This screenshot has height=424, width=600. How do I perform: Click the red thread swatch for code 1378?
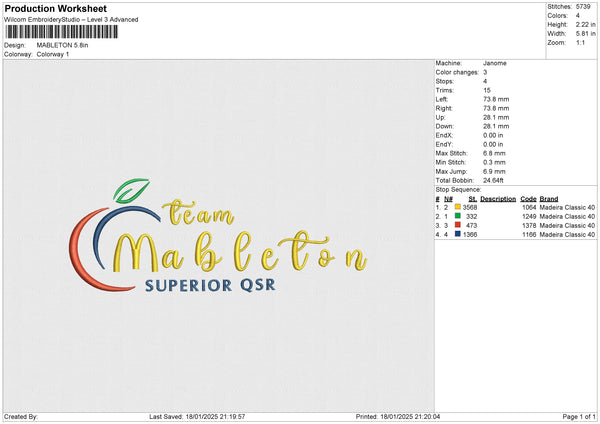click(x=458, y=225)
